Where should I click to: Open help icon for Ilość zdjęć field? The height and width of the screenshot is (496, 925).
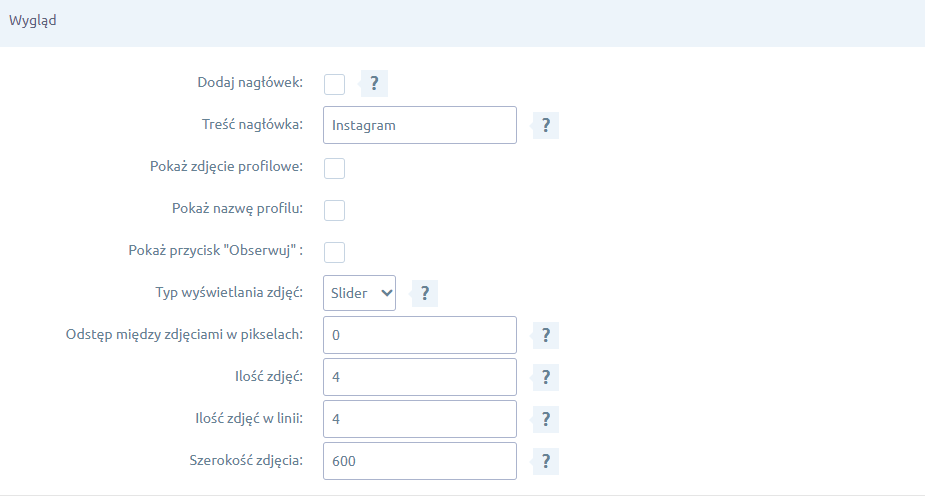pos(545,377)
